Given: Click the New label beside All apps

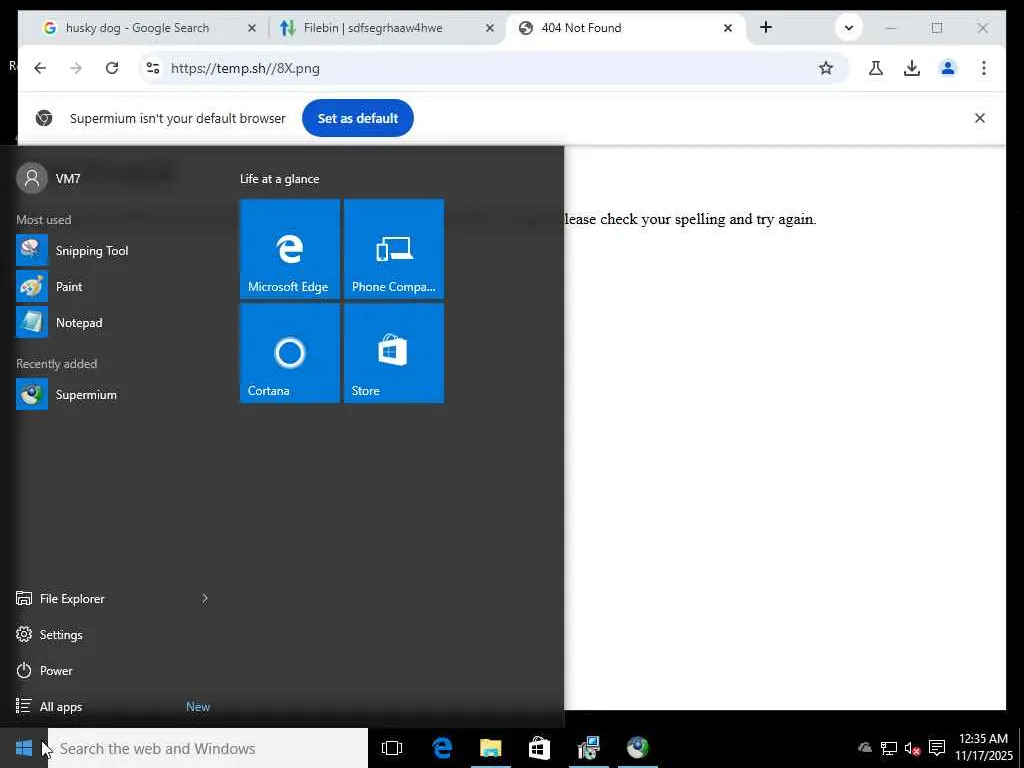Looking at the screenshot, I should click(198, 707).
